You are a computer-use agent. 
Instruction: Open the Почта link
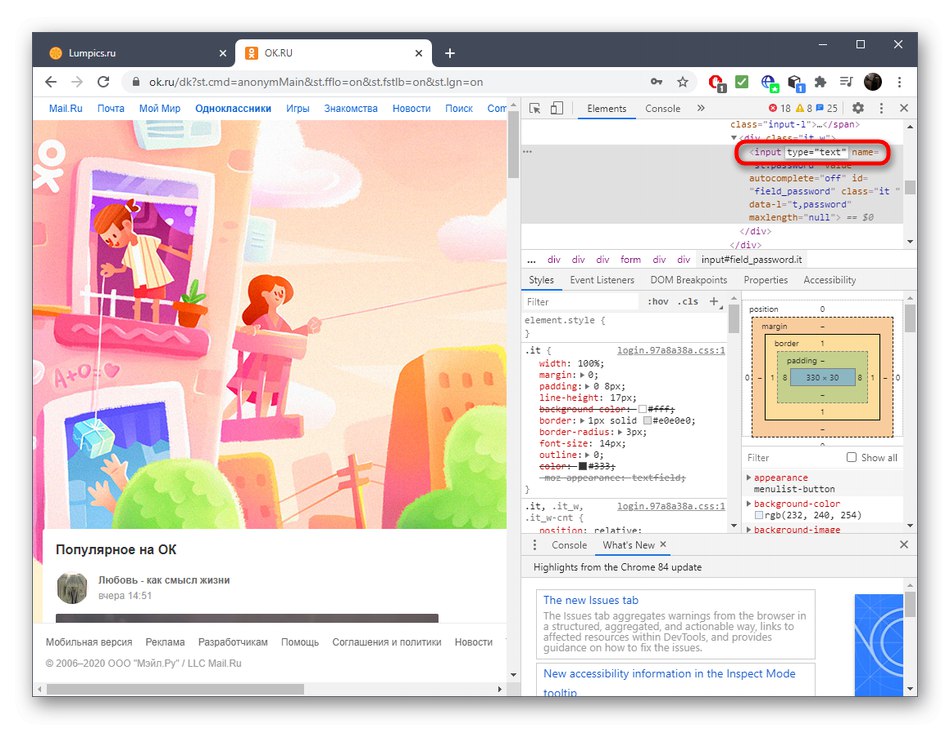(111, 108)
